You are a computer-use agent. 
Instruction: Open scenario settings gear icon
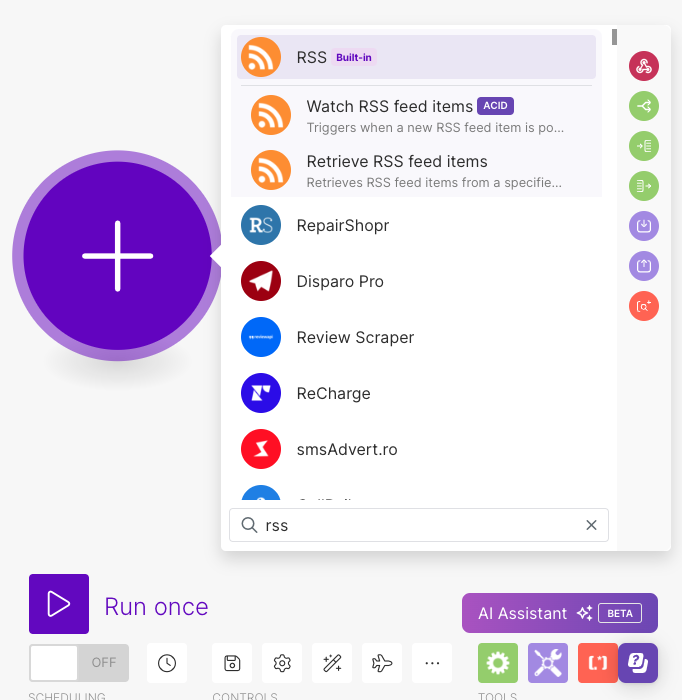point(282,663)
